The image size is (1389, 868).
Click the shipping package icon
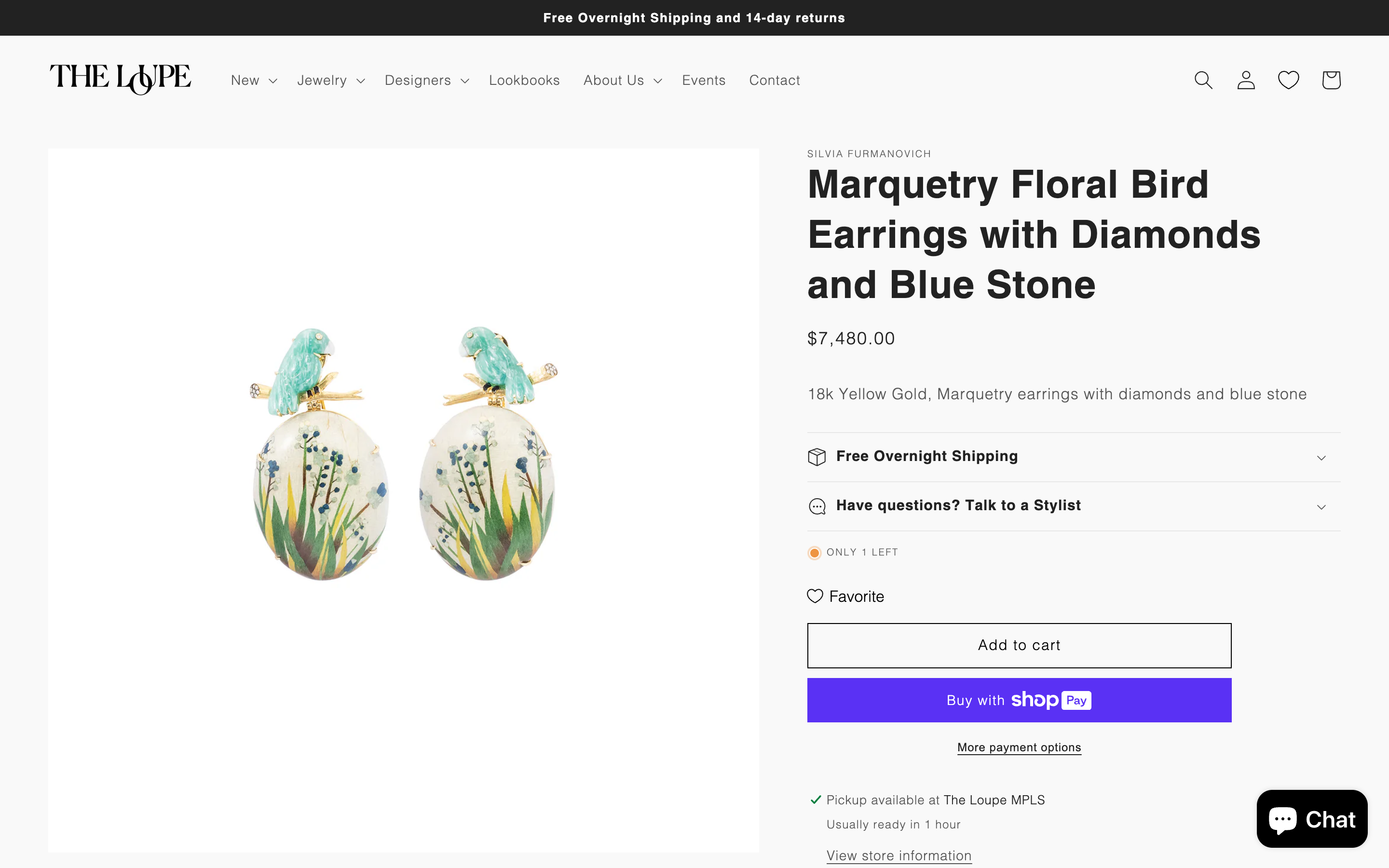click(x=817, y=456)
